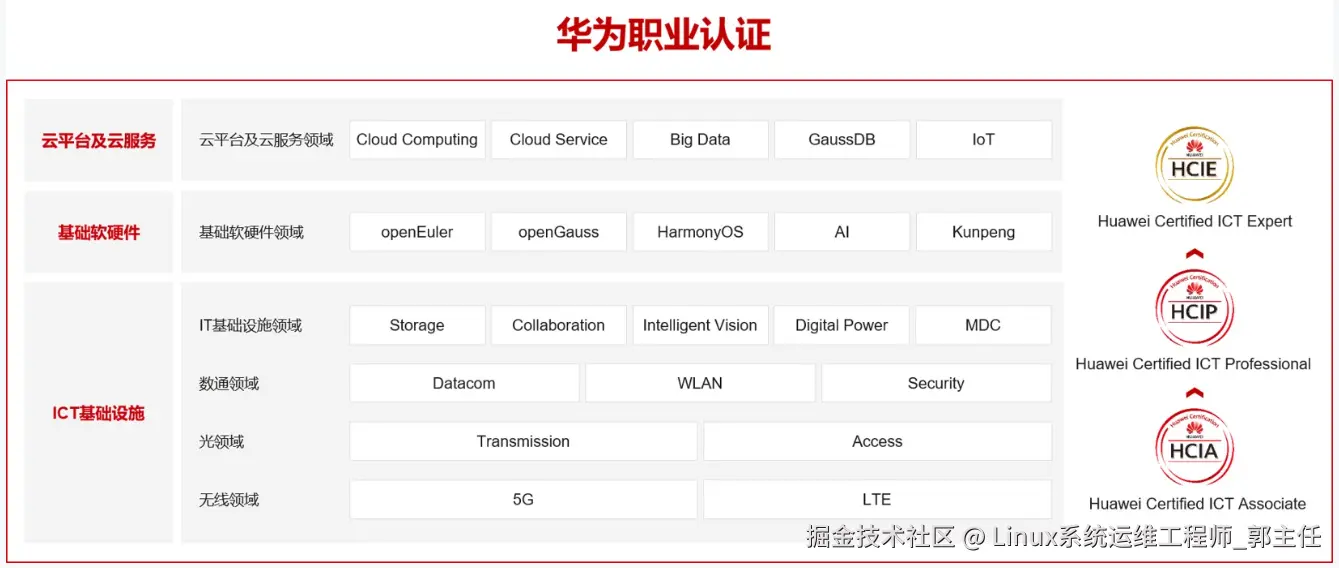Choose the Datacom certification box
Screen dimensions: 1339x568
tap(464, 383)
